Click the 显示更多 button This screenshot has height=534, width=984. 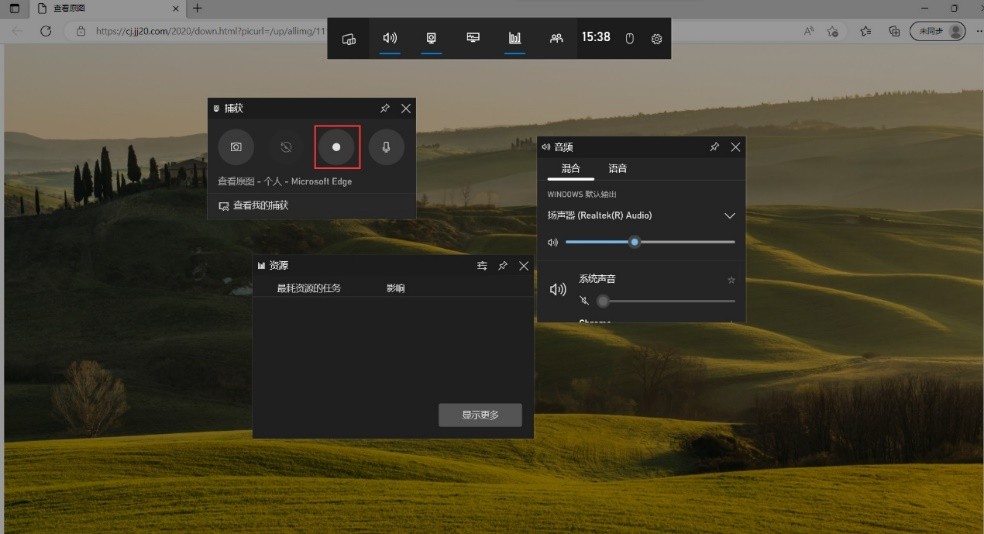click(x=480, y=415)
